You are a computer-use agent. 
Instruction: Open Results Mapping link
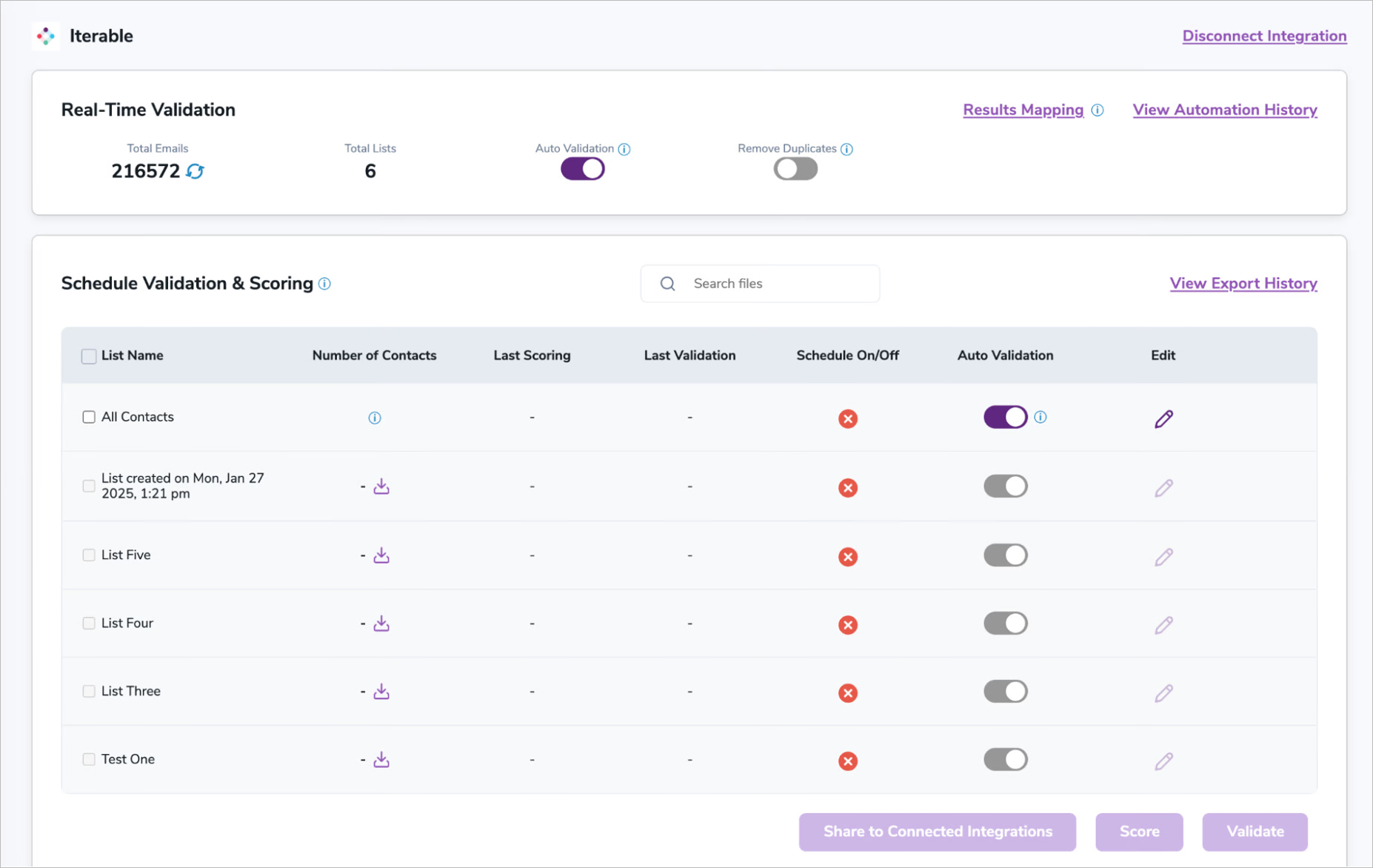click(1023, 110)
